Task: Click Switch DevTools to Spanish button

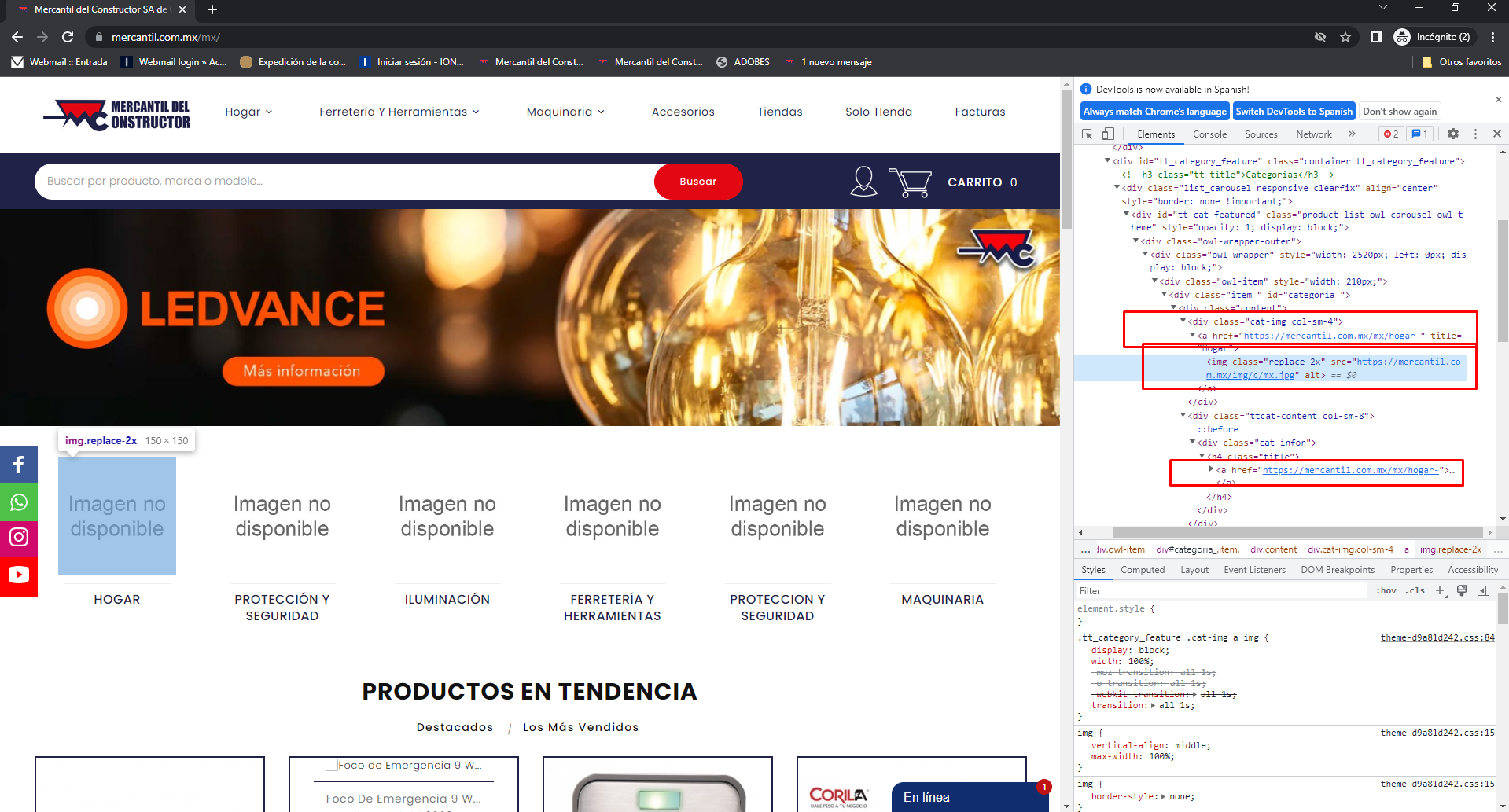Action: (1294, 112)
